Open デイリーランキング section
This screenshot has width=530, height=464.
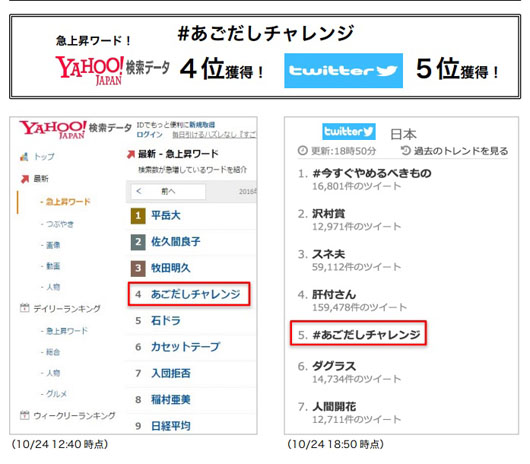tap(67, 308)
